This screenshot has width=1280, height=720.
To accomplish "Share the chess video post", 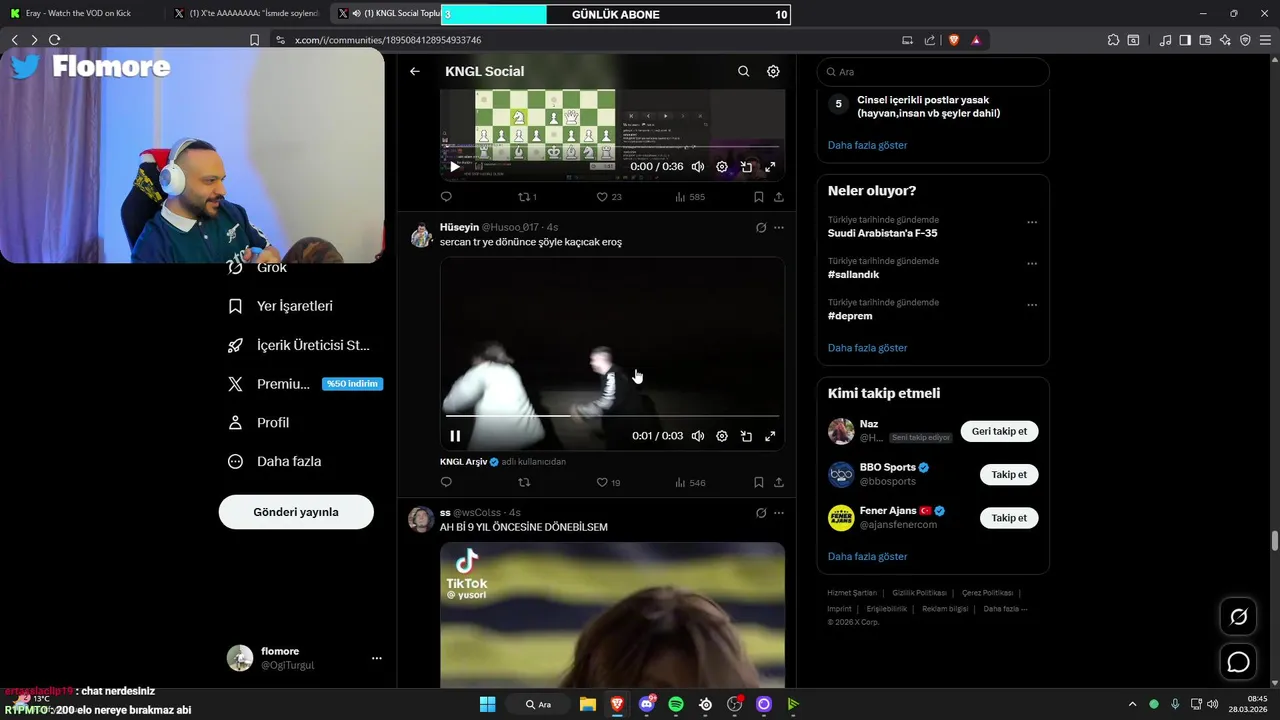I will [x=779, y=197].
